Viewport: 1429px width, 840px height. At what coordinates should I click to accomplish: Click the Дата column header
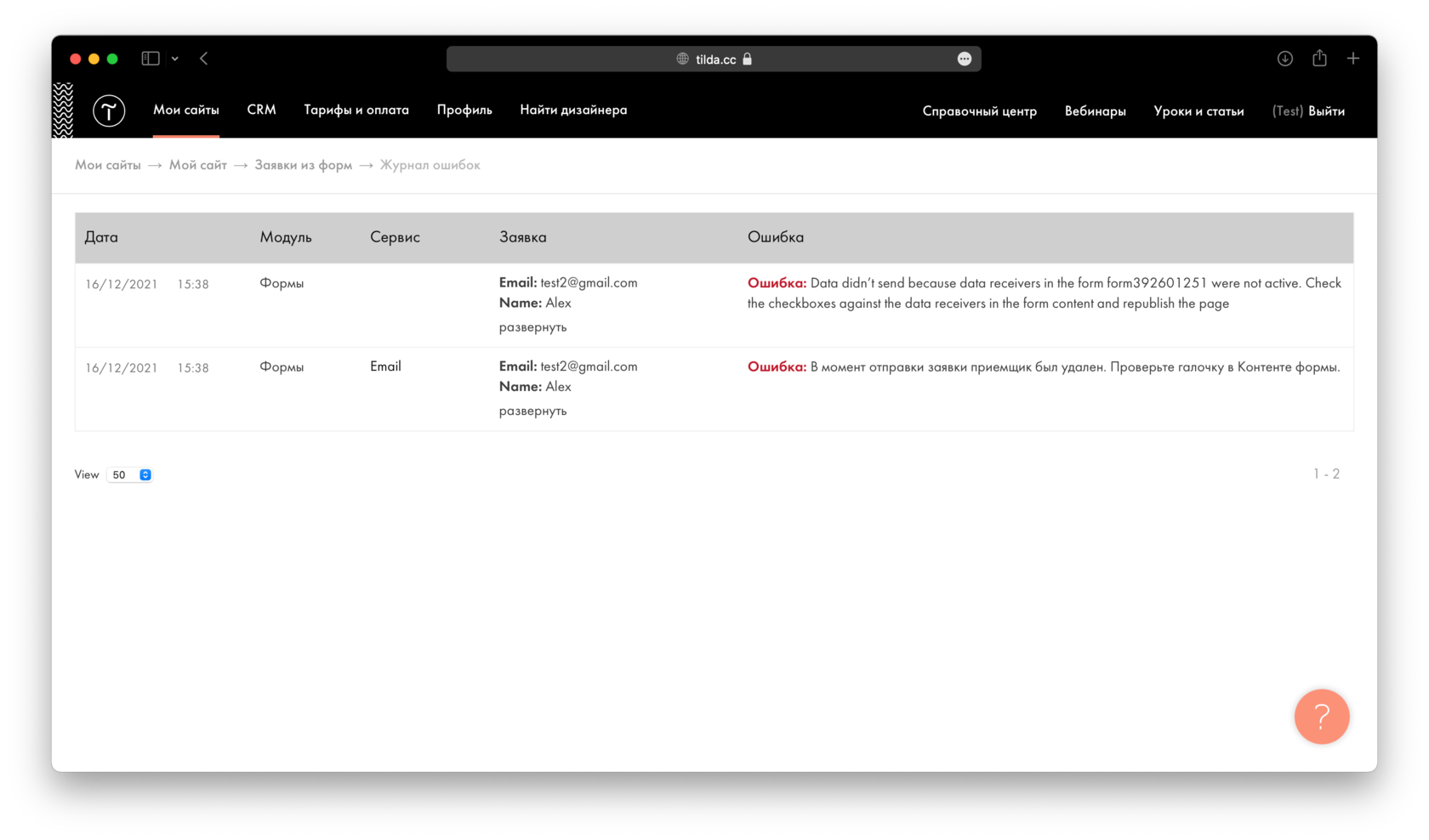pos(101,237)
